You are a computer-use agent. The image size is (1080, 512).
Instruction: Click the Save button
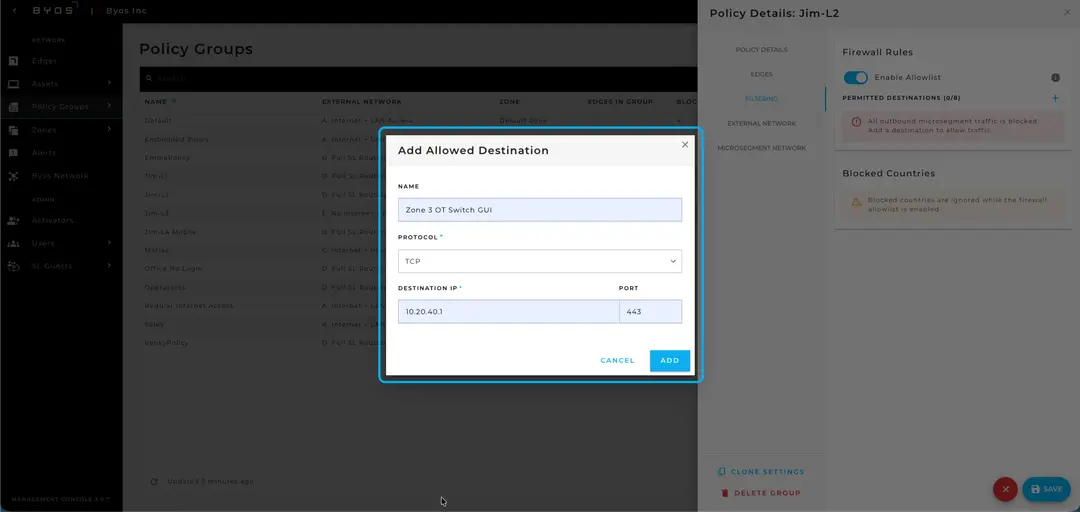1046,489
